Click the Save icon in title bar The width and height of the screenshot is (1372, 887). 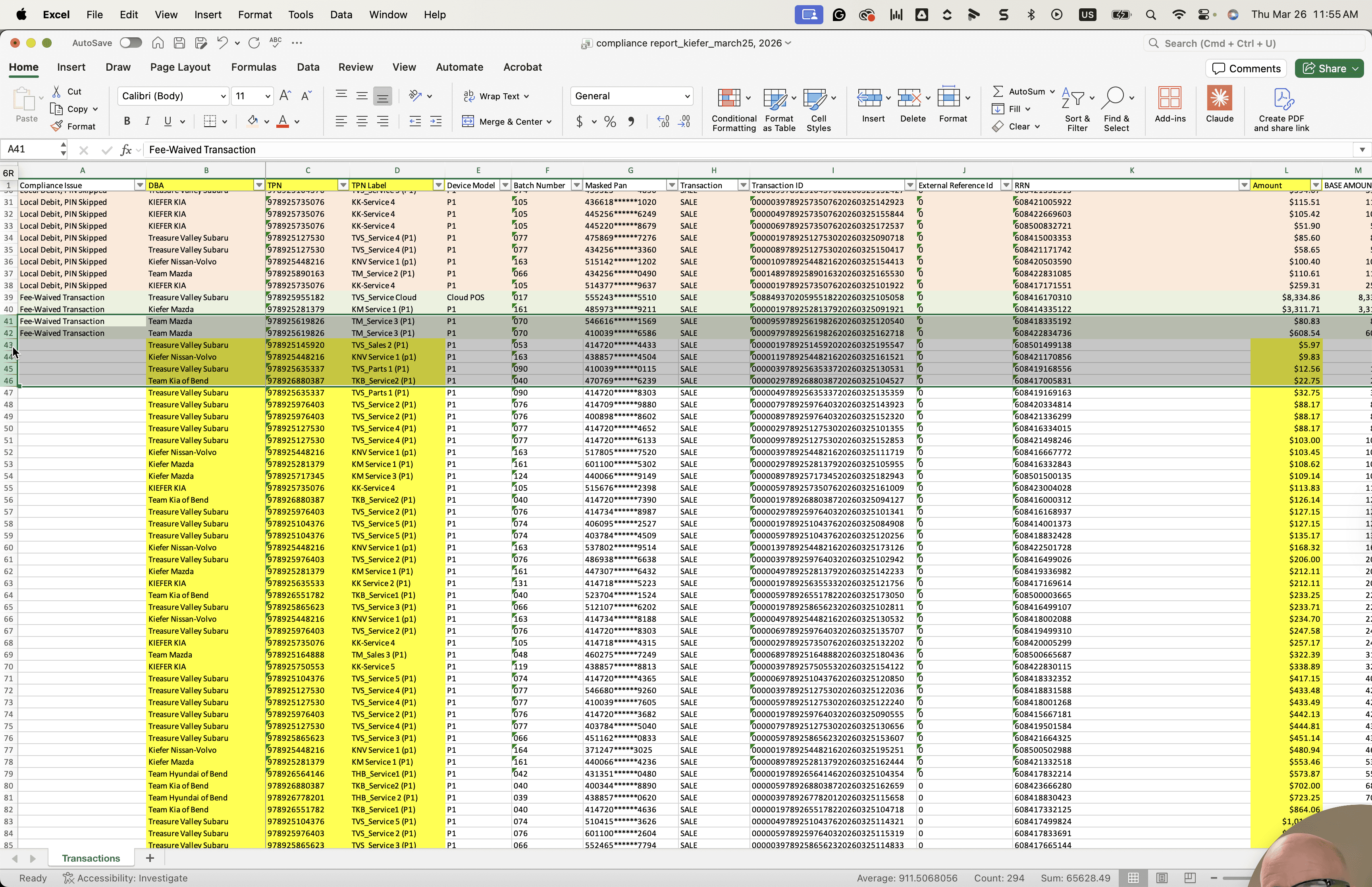coord(179,42)
